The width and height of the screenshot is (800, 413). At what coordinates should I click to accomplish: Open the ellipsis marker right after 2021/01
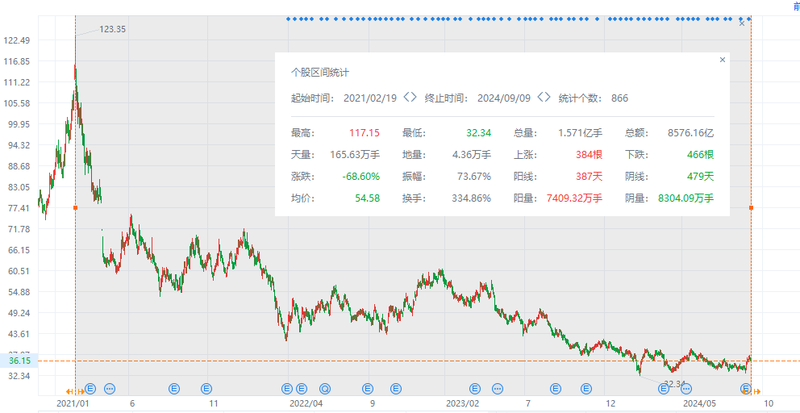pyautogui.click(x=109, y=387)
